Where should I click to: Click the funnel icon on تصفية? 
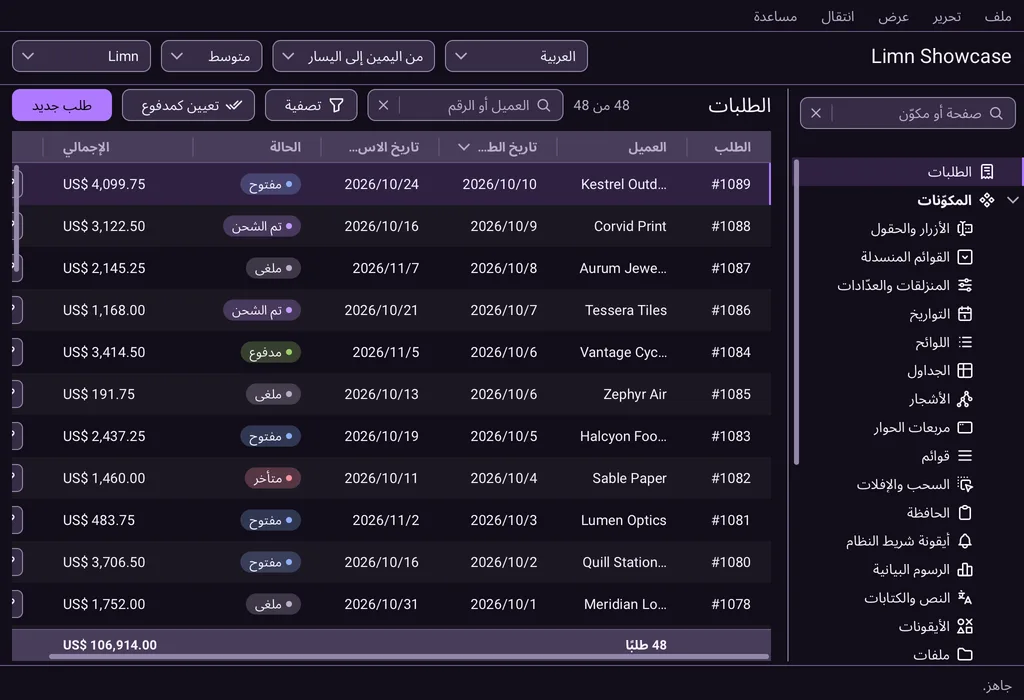click(x=336, y=105)
